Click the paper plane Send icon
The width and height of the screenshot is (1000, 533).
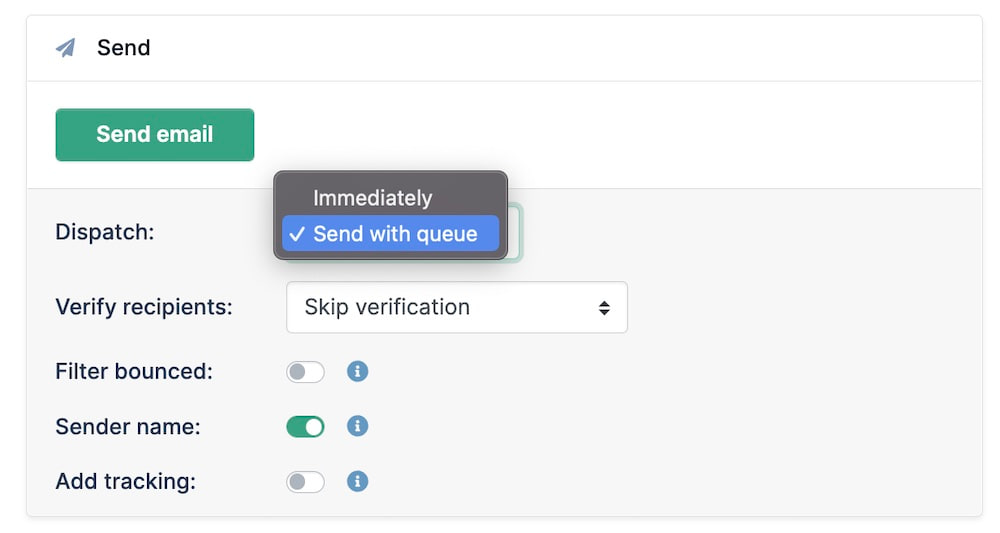66,48
